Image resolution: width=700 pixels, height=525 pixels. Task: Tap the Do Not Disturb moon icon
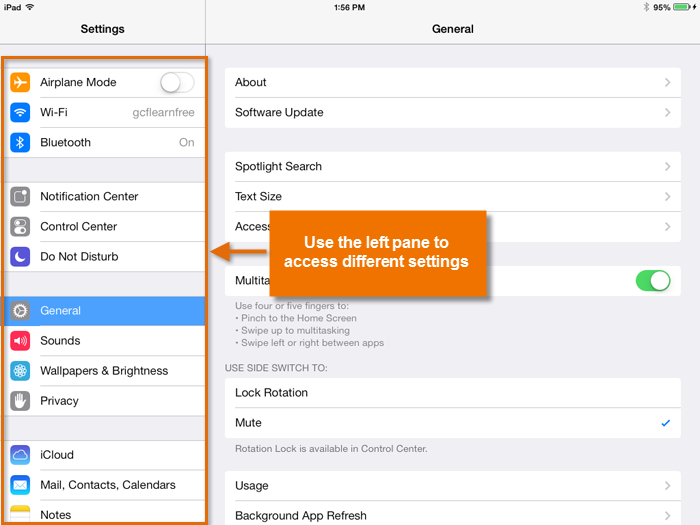(x=20, y=257)
